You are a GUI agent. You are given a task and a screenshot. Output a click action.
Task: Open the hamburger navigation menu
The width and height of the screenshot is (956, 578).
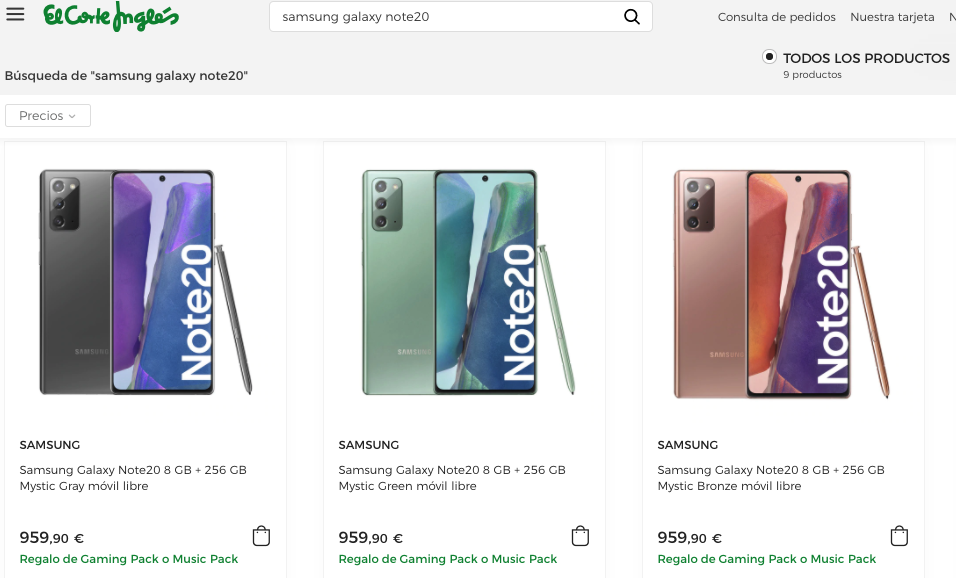[14, 15]
